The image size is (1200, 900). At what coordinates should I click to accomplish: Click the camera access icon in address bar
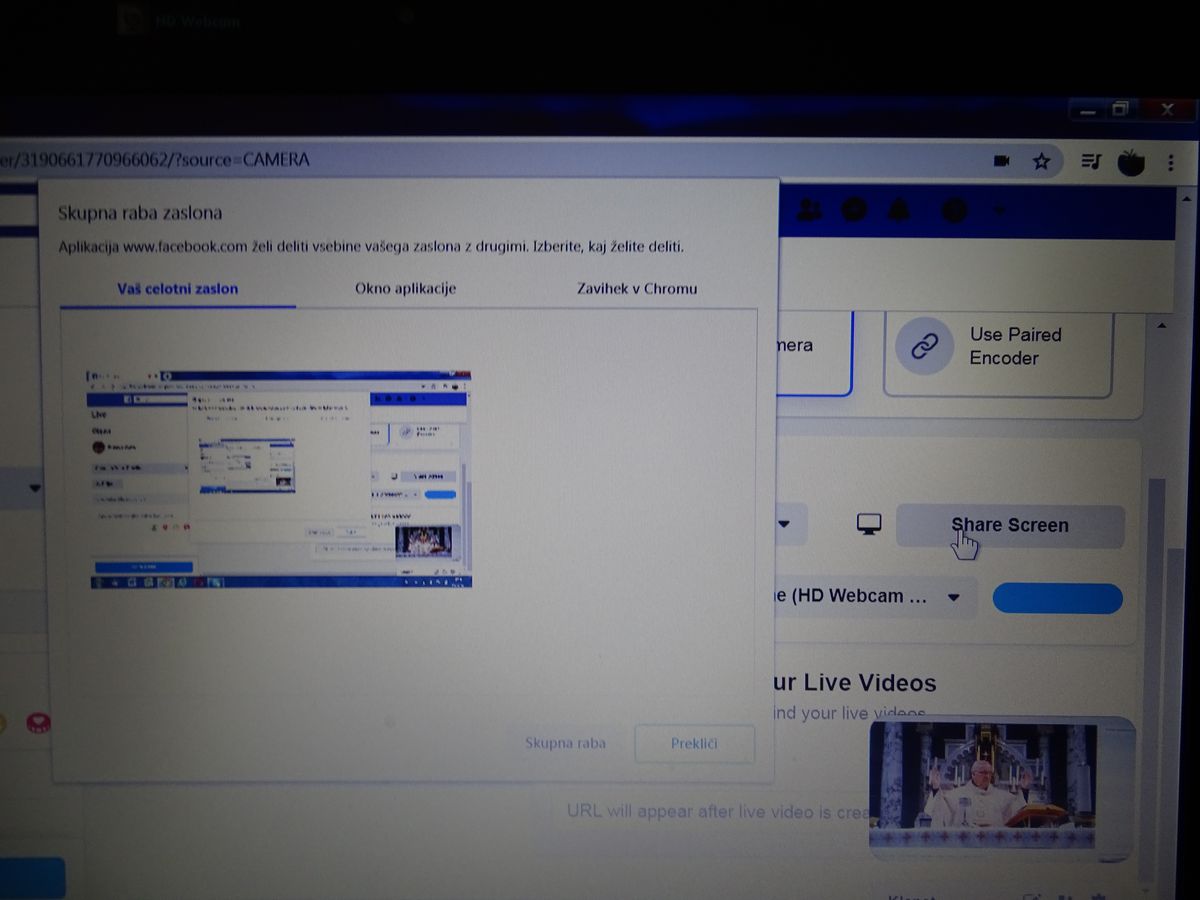pyautogui.click(x=1001, y=161)
